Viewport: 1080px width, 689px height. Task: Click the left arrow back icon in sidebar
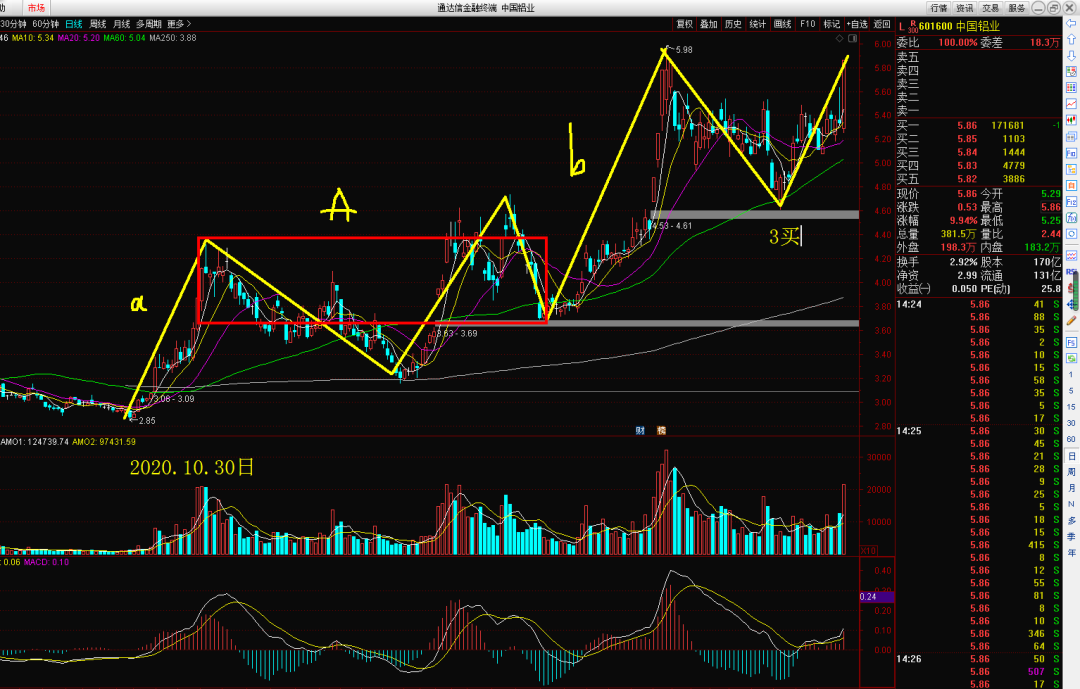1071,23
